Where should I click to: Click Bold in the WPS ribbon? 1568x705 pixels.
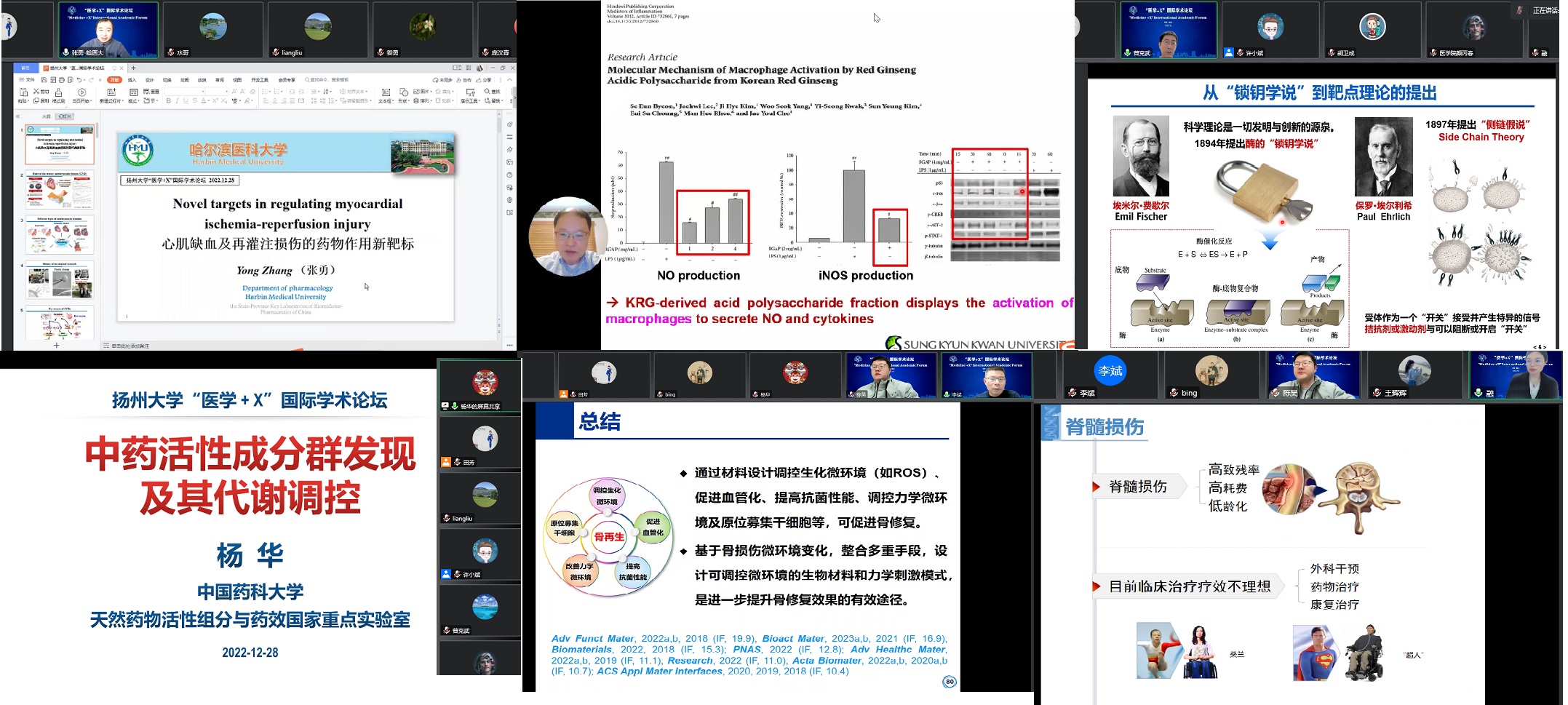tap(168, 101)
